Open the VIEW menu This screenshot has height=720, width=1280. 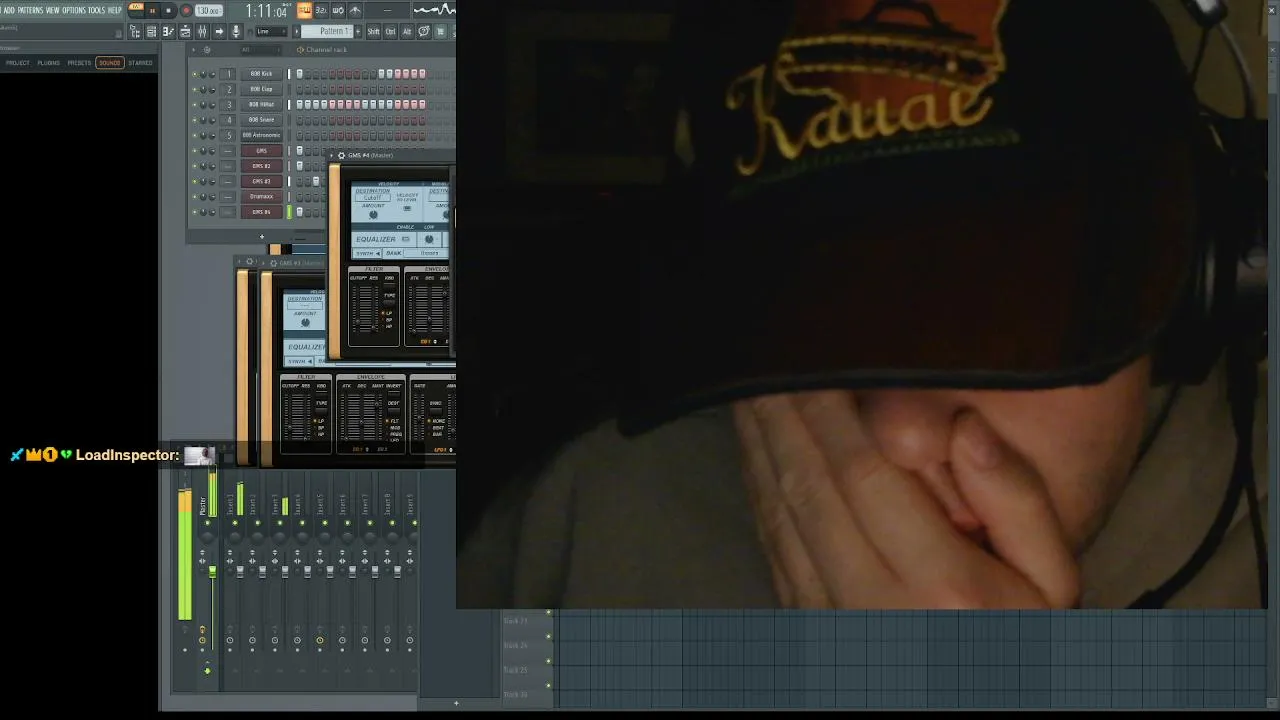53,10
